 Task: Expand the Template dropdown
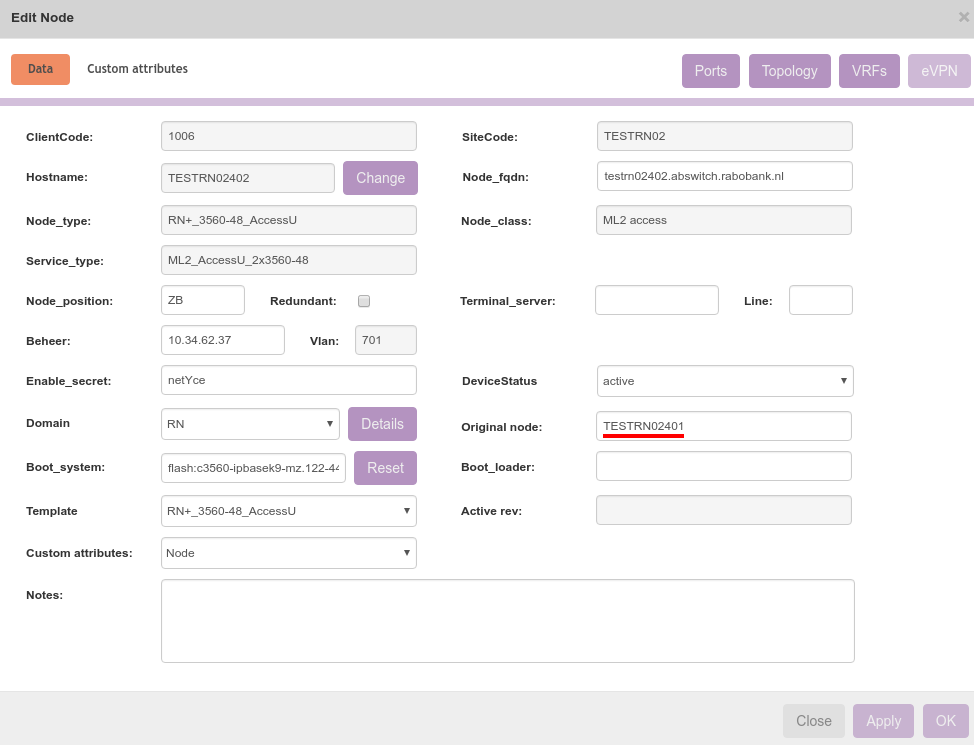[x=288, y=511]
